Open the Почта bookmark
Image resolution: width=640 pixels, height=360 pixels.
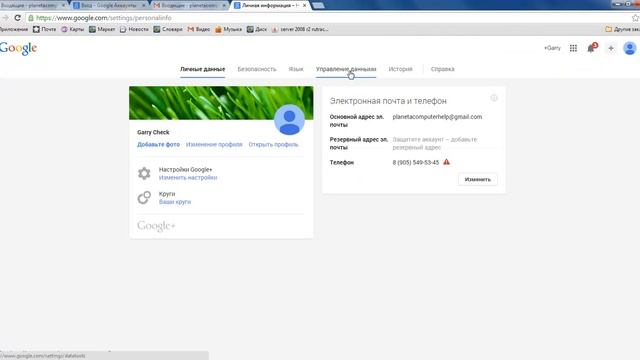pyautogui.click(x=44, y=29)
